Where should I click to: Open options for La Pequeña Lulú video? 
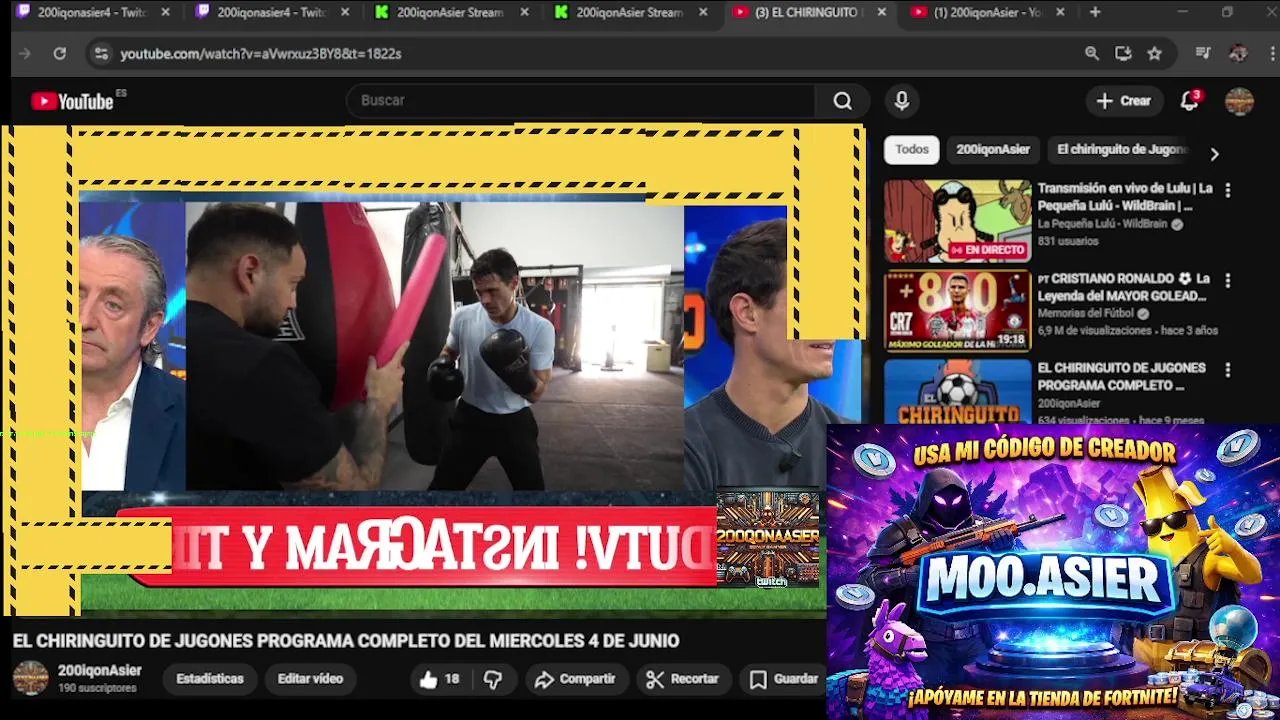1228,190
